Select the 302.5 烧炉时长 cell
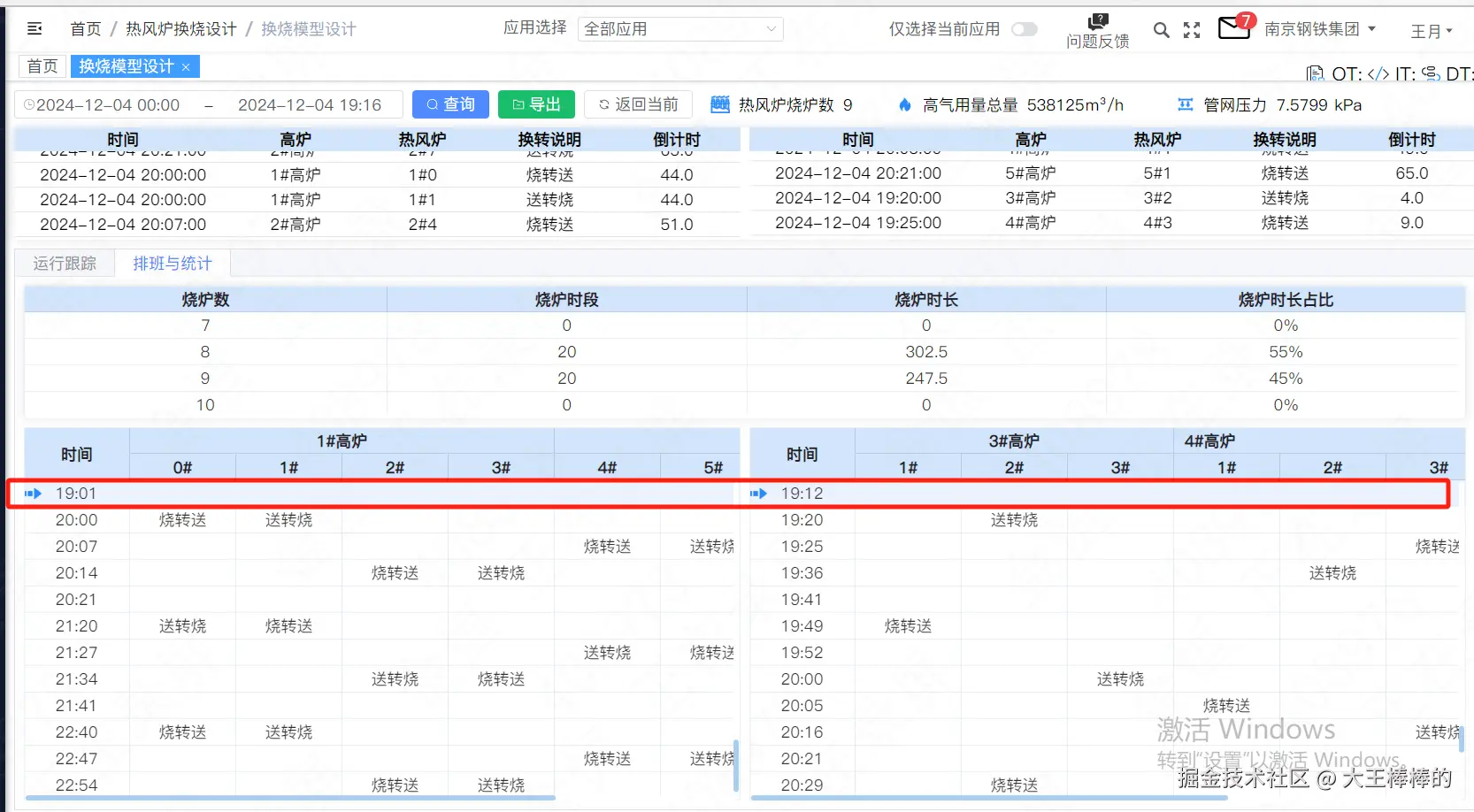1474x812 pixels. point(926,352)
